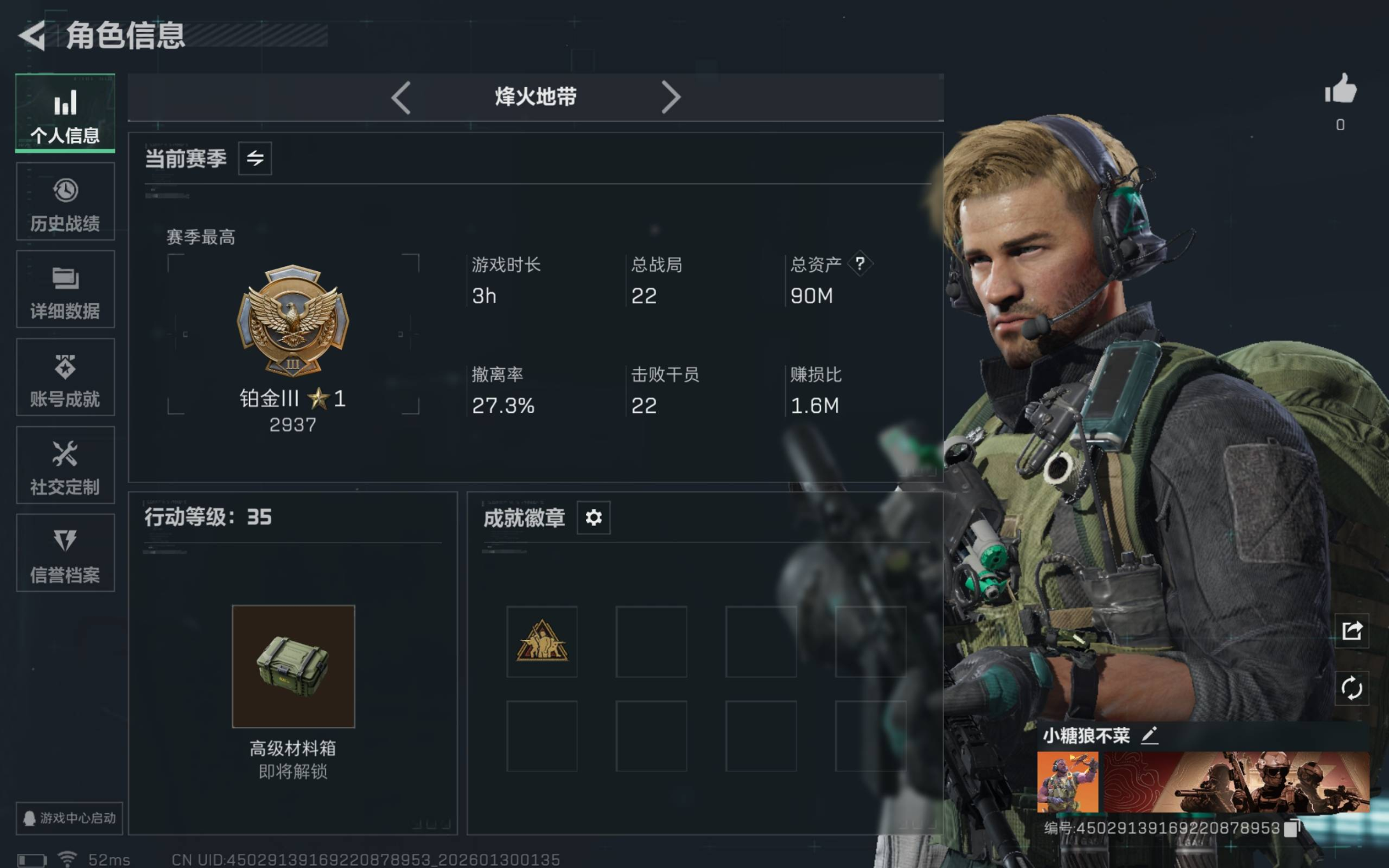
Task: Copy the player ID number
Action: point(1293,828)
